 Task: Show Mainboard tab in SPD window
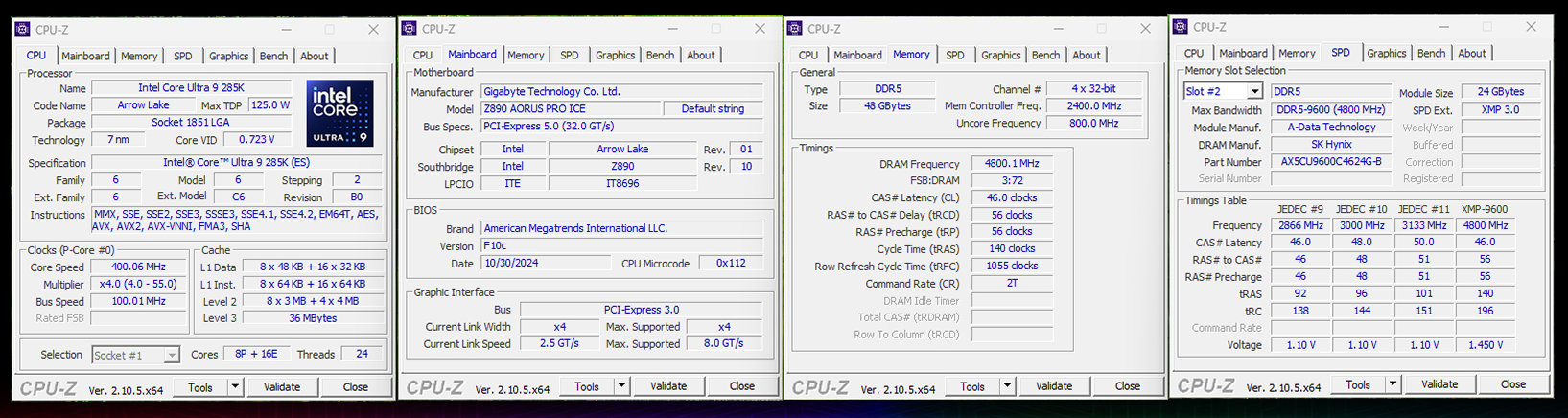click(1243, 53)
